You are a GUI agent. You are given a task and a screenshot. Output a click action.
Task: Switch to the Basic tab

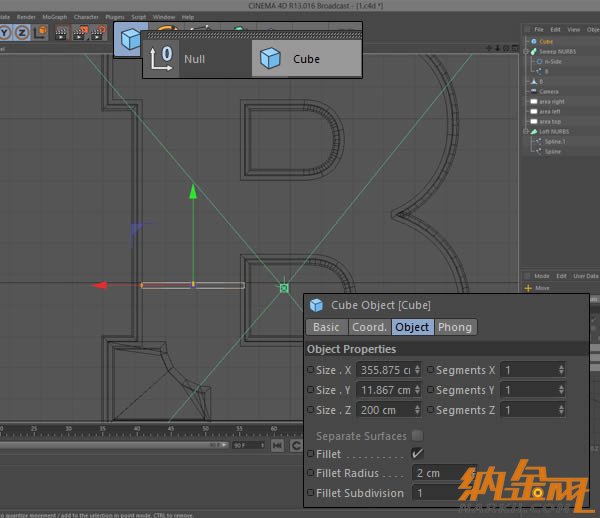click(327, 327)
